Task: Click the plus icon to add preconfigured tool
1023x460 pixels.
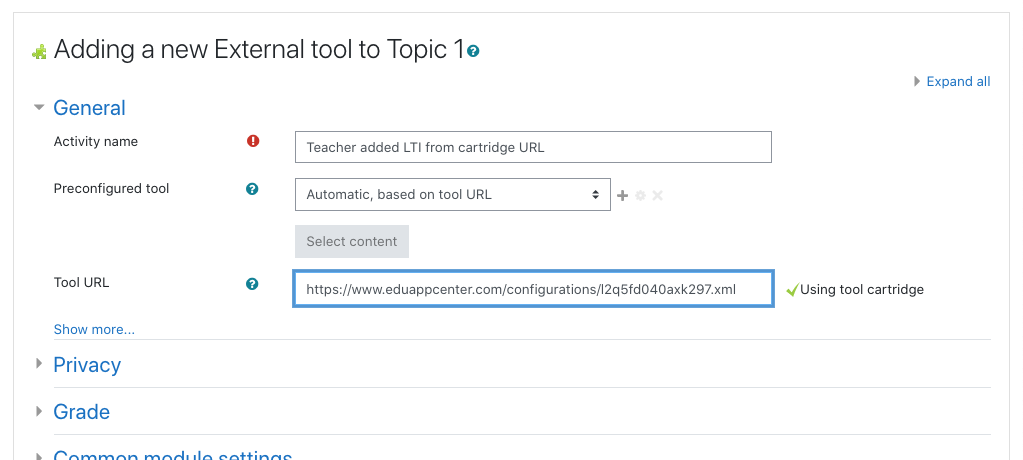Action: [x=622, y=195]
